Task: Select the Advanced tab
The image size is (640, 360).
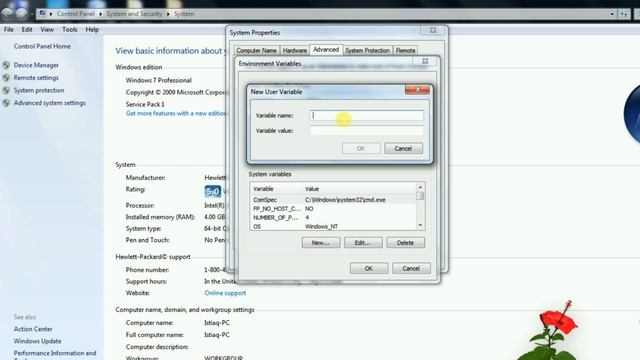Action: pos(326,50)
